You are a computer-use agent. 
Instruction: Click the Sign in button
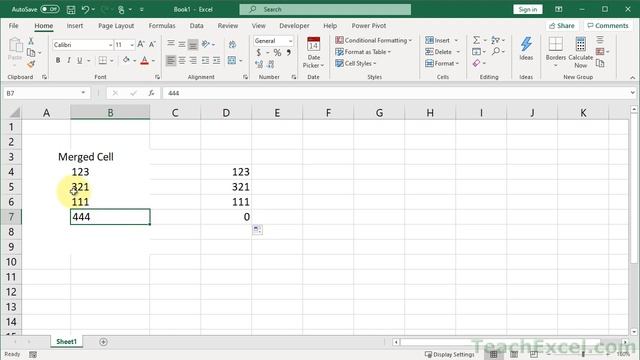click(x=527, y=9)
